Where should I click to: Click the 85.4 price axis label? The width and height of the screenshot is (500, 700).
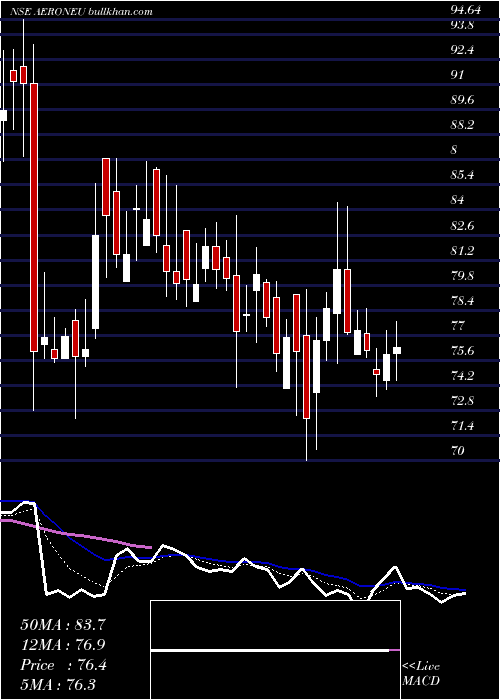tap(462, 175)
